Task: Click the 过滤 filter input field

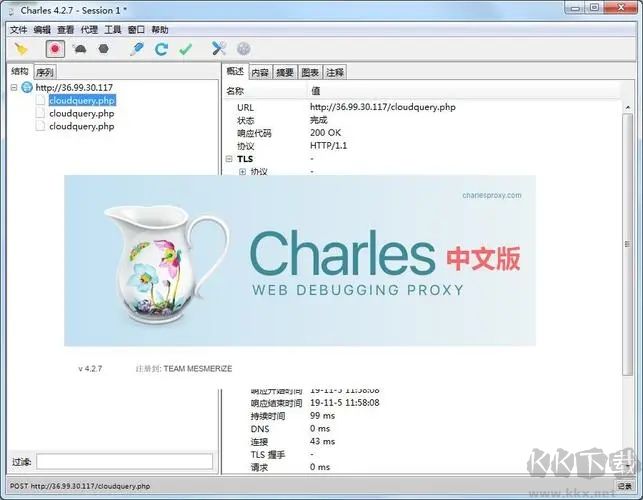Action: (x=125, y=461)
